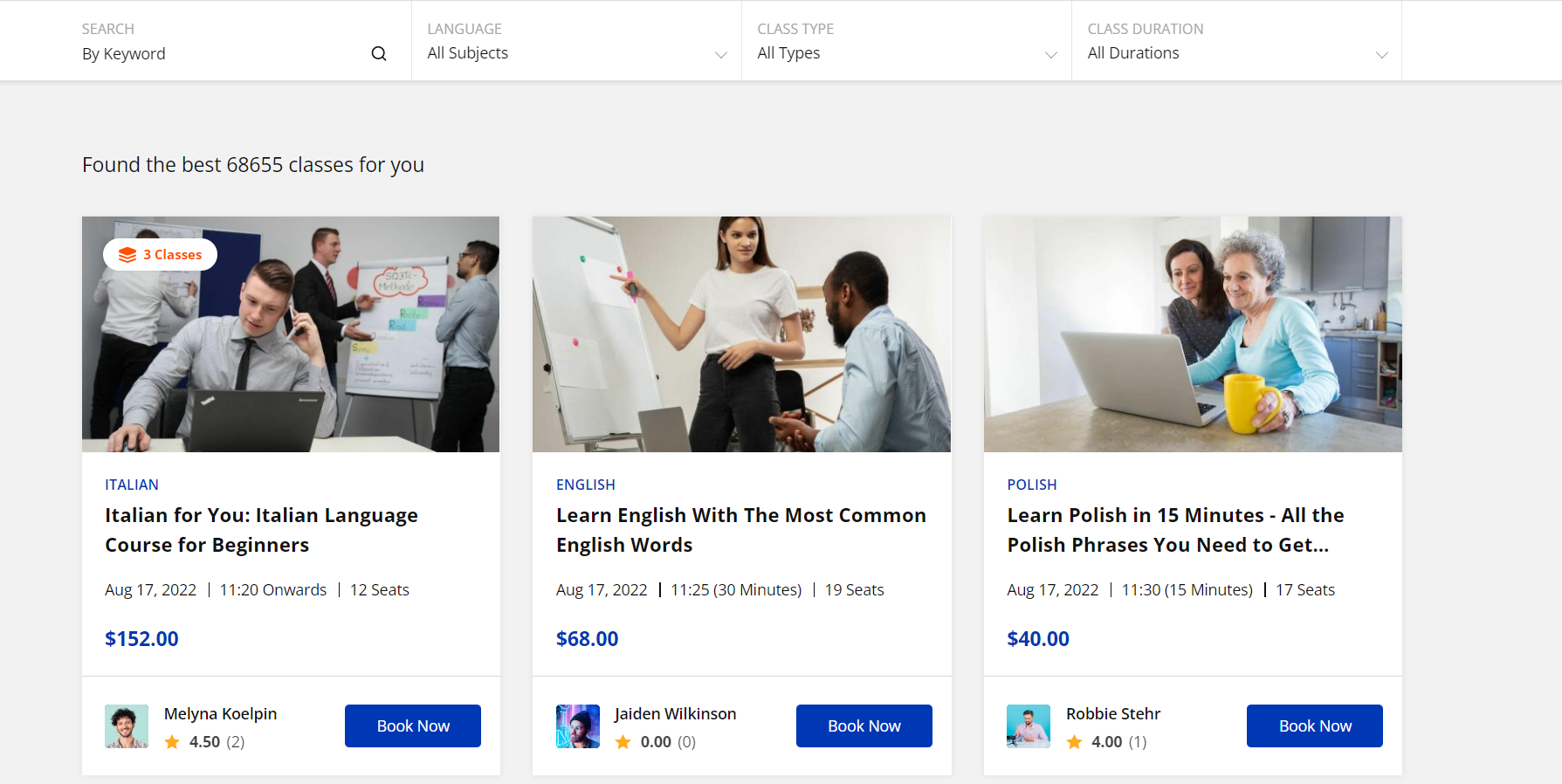This screenshot has height=784, width=1562.
Task: Open Learn English With Most Common Words title
Action: [740, 530]
